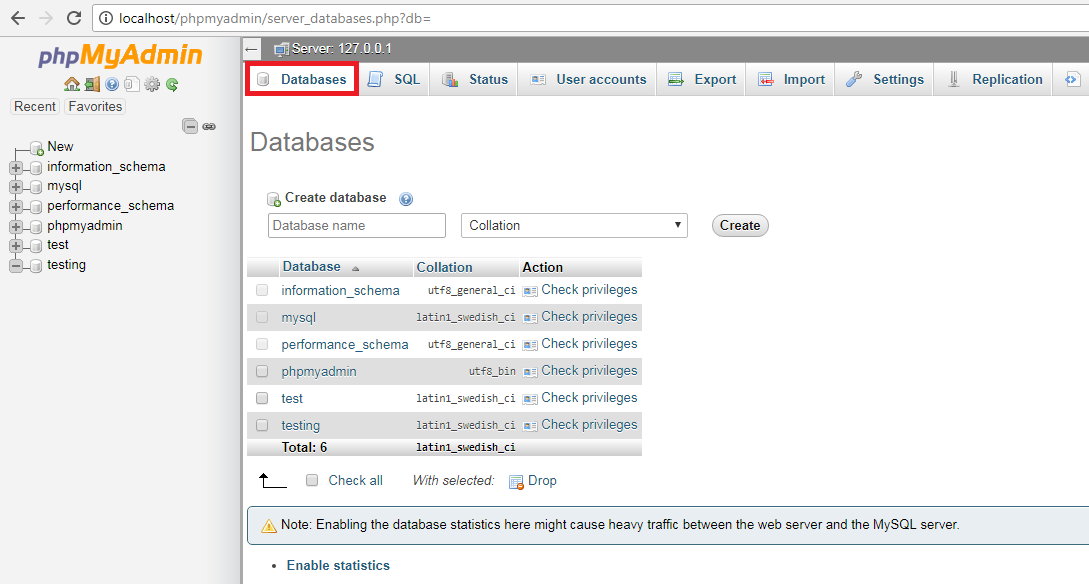Click the browser address bar URL

(x=274, y=19)
